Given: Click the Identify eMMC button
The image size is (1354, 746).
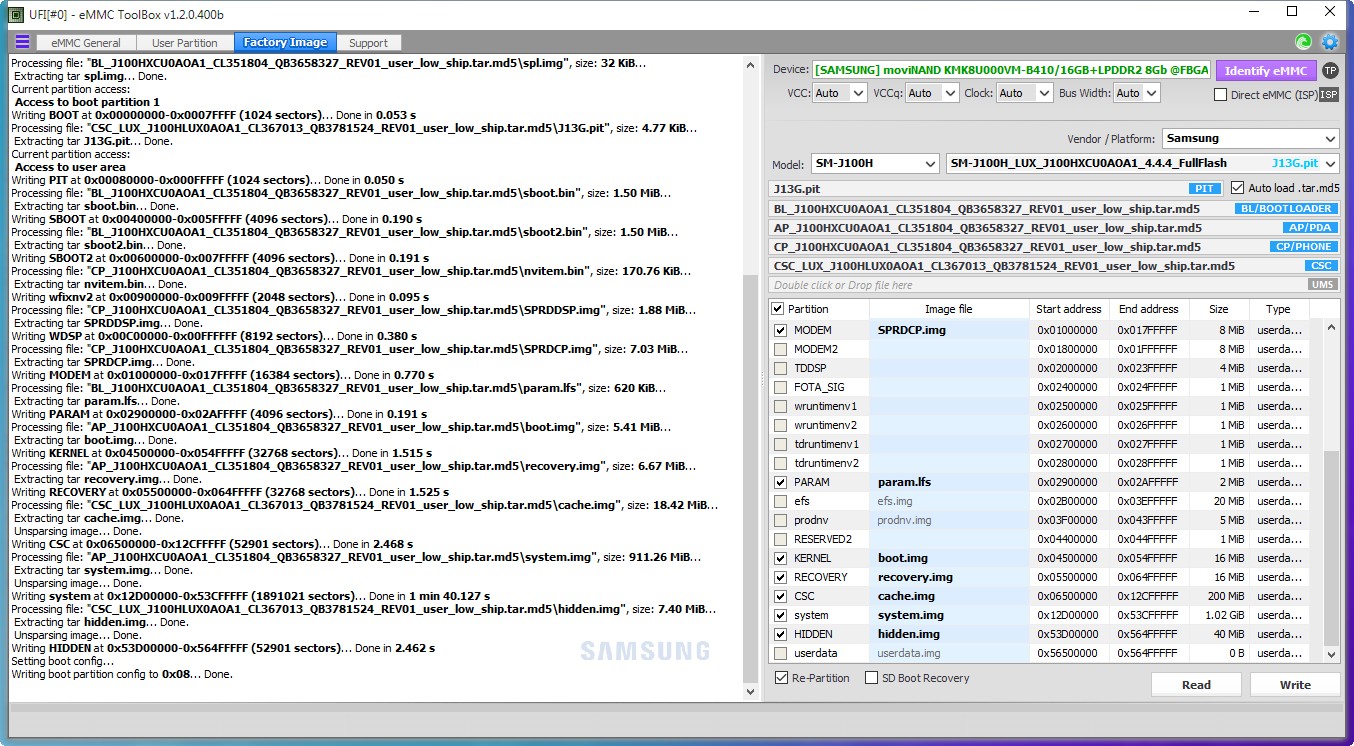Looking at the screenshot, I should (x=1265, y=70).
